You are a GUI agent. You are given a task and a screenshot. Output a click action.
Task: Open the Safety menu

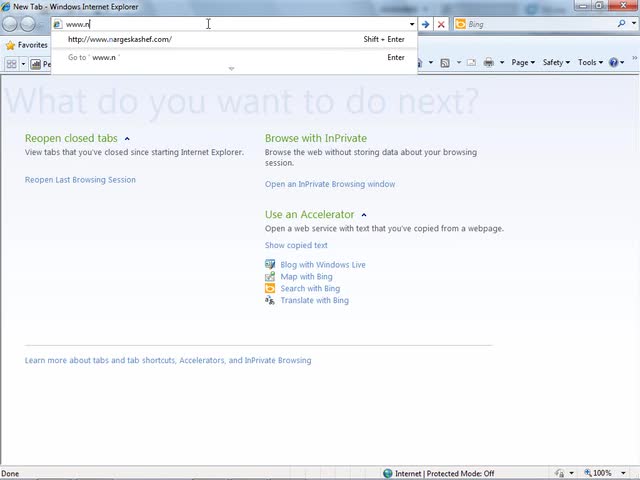556,62
